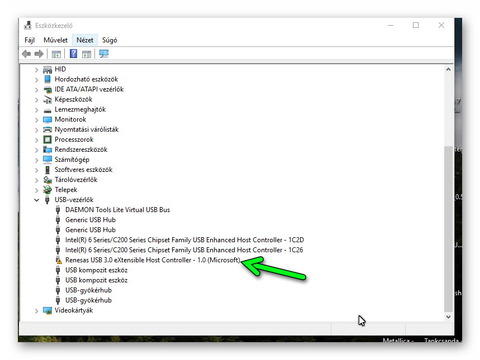The height and width of the screenshot is (360, 480).
Task: Expand the HID category
Action: pos(37,70)
